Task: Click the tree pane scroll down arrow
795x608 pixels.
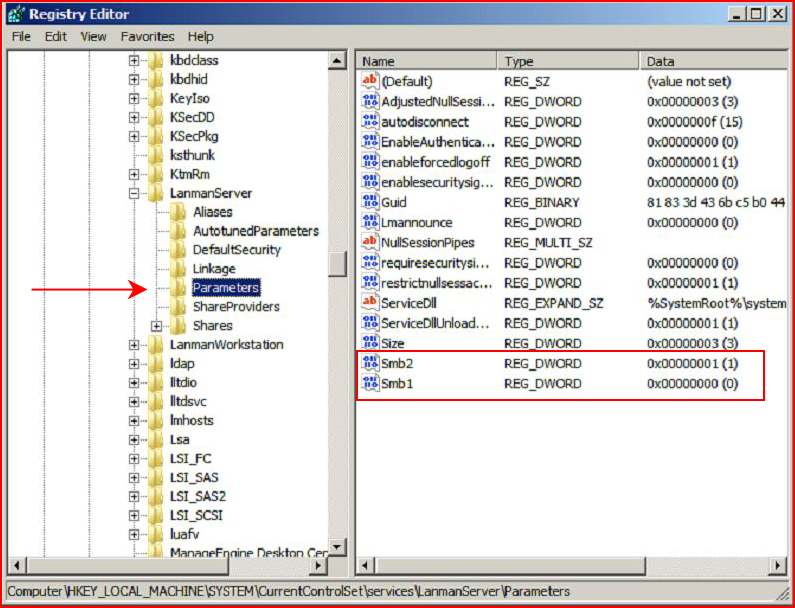Action: click(337, 548)
